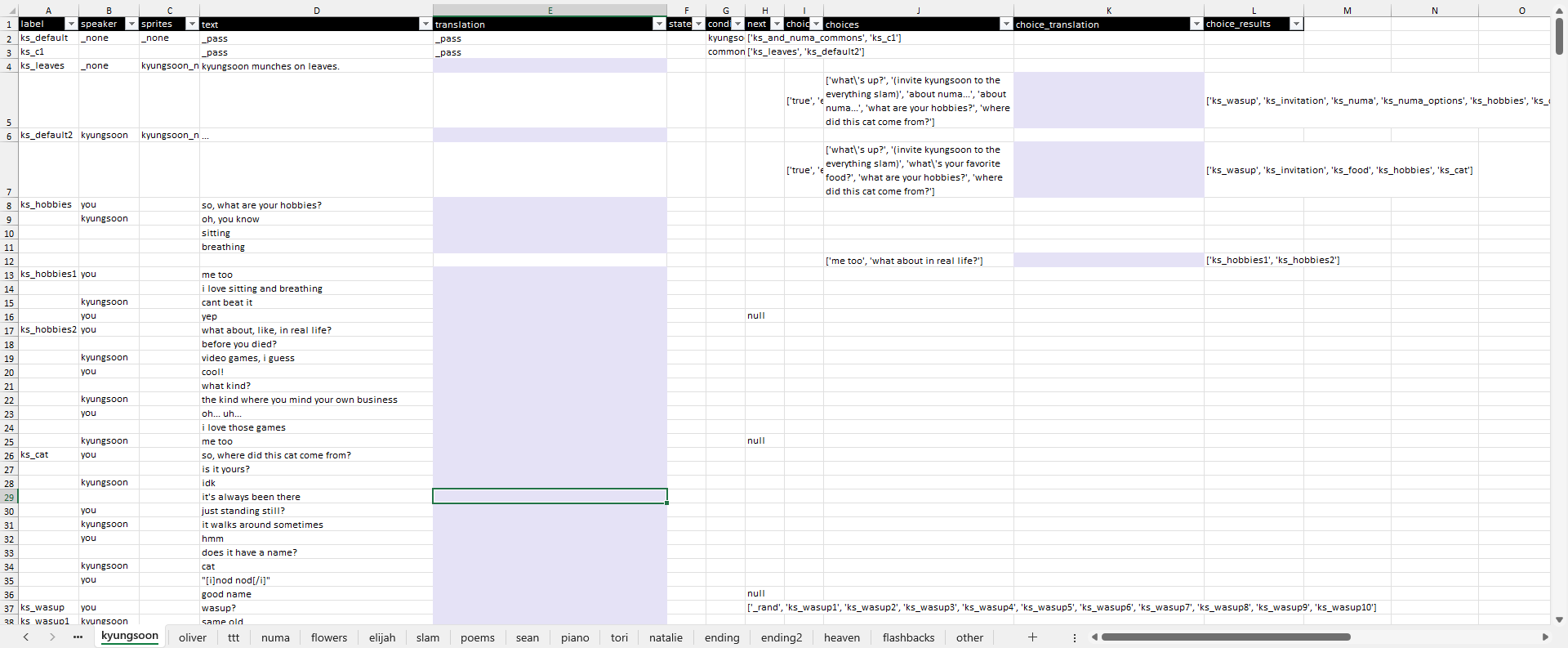Click the horizontal scrollbar thumb

pos(1225,637)
